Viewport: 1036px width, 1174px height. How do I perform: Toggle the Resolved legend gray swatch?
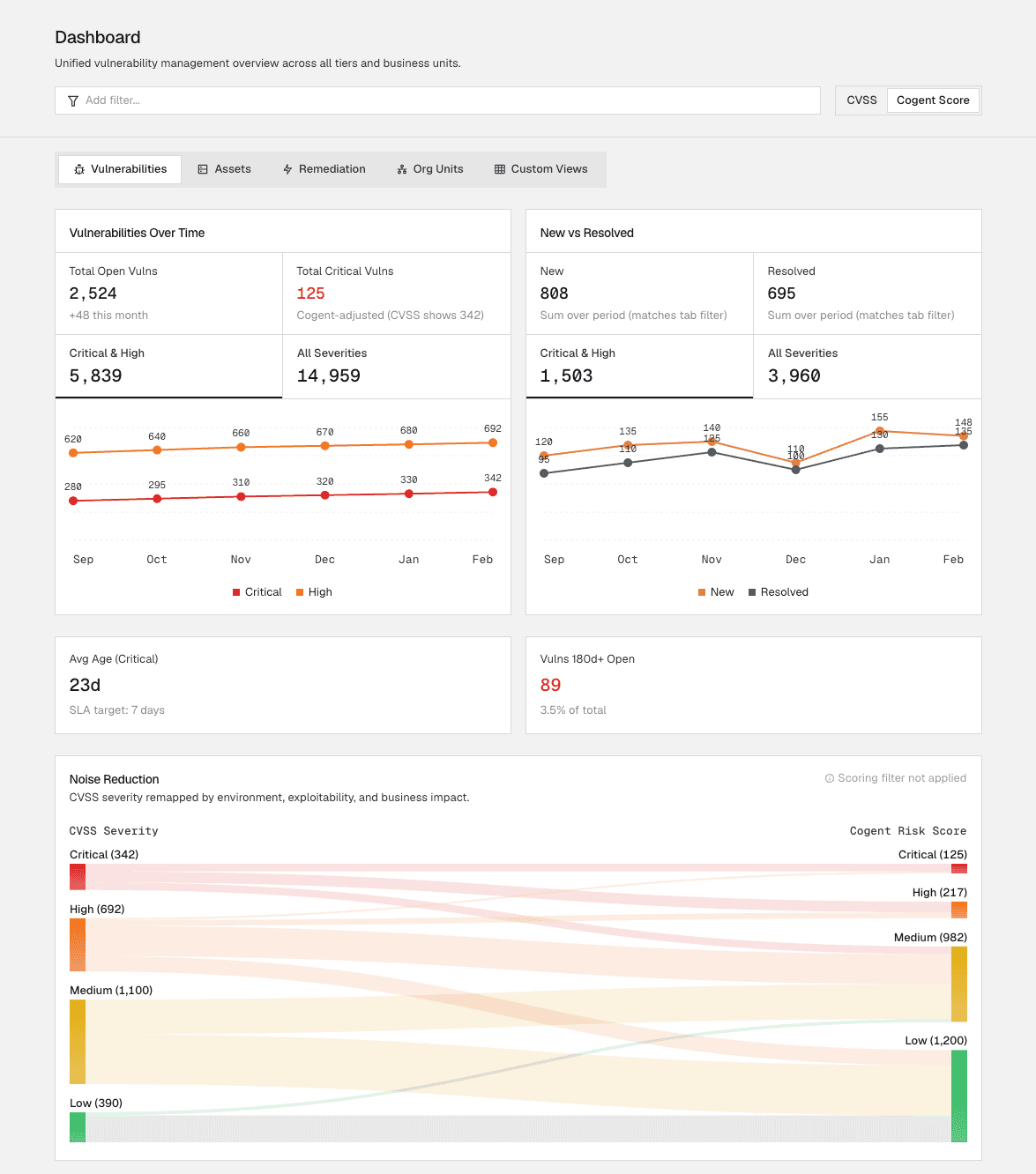(x=752, y=592)
